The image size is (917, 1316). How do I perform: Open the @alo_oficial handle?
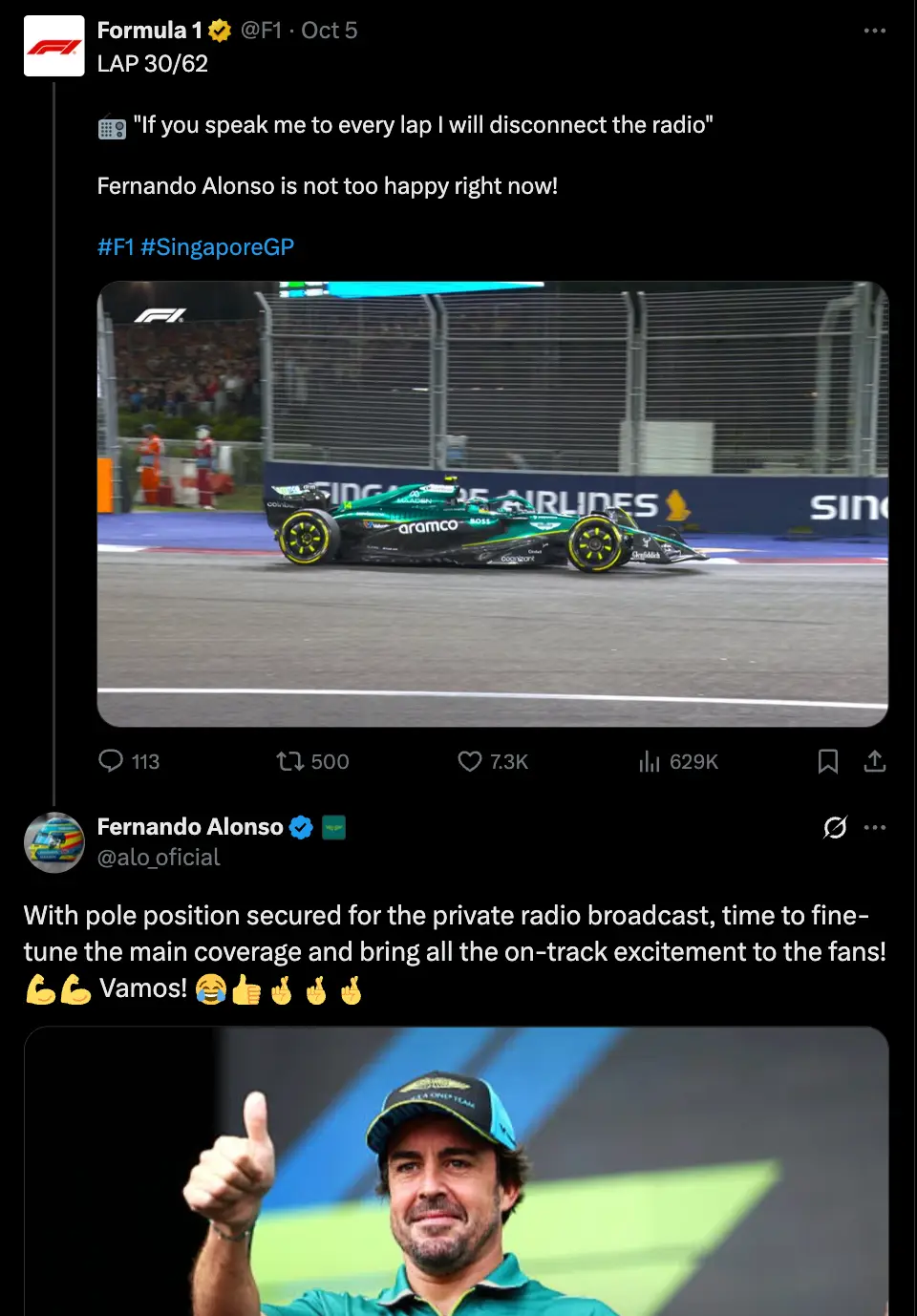pyautogui.click(x=159, y=858)
